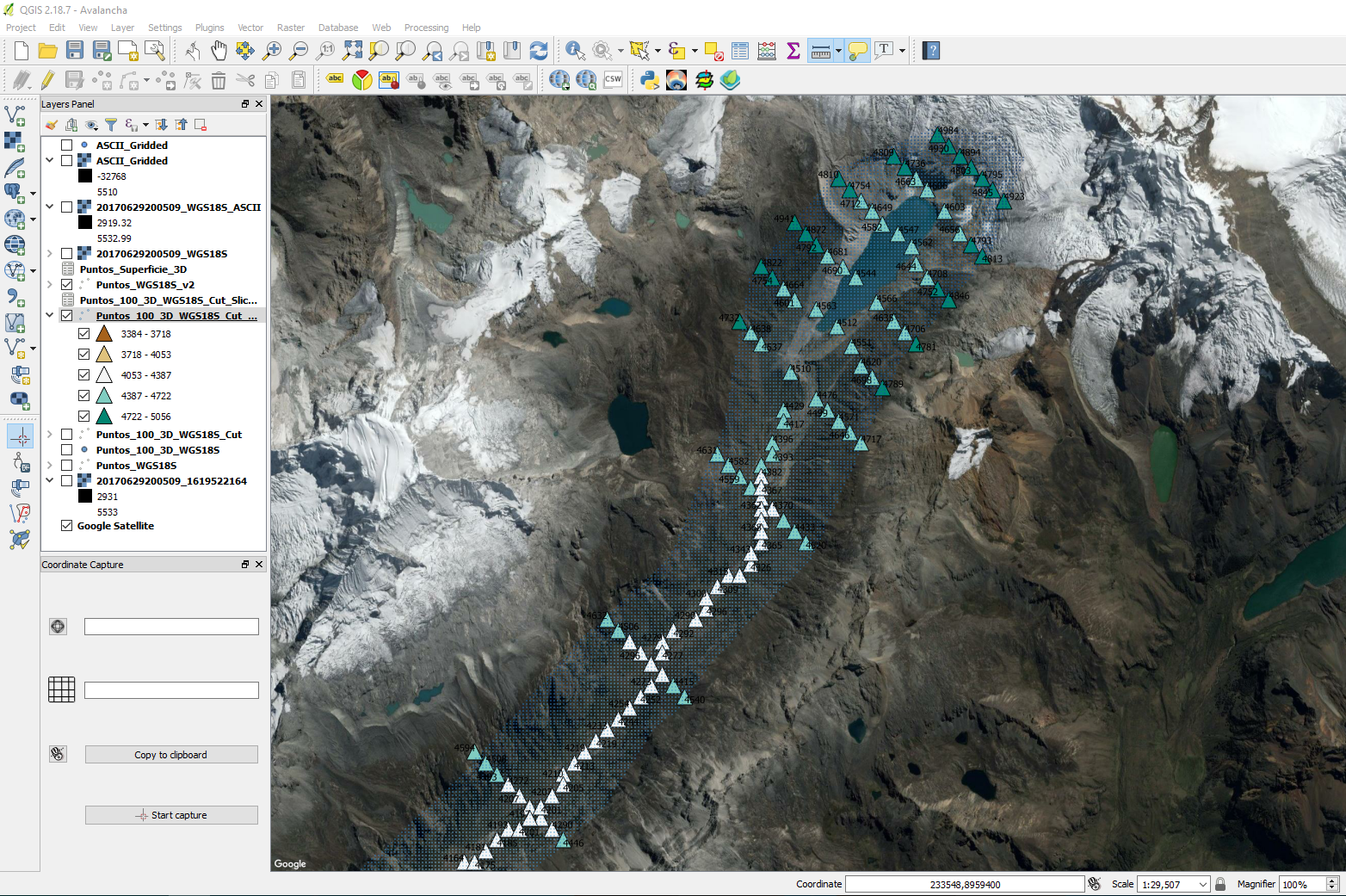This screenshot has height=896, width=1346.
Task: Close the Coordinate Capture panel
Action: tap(259, 565)
